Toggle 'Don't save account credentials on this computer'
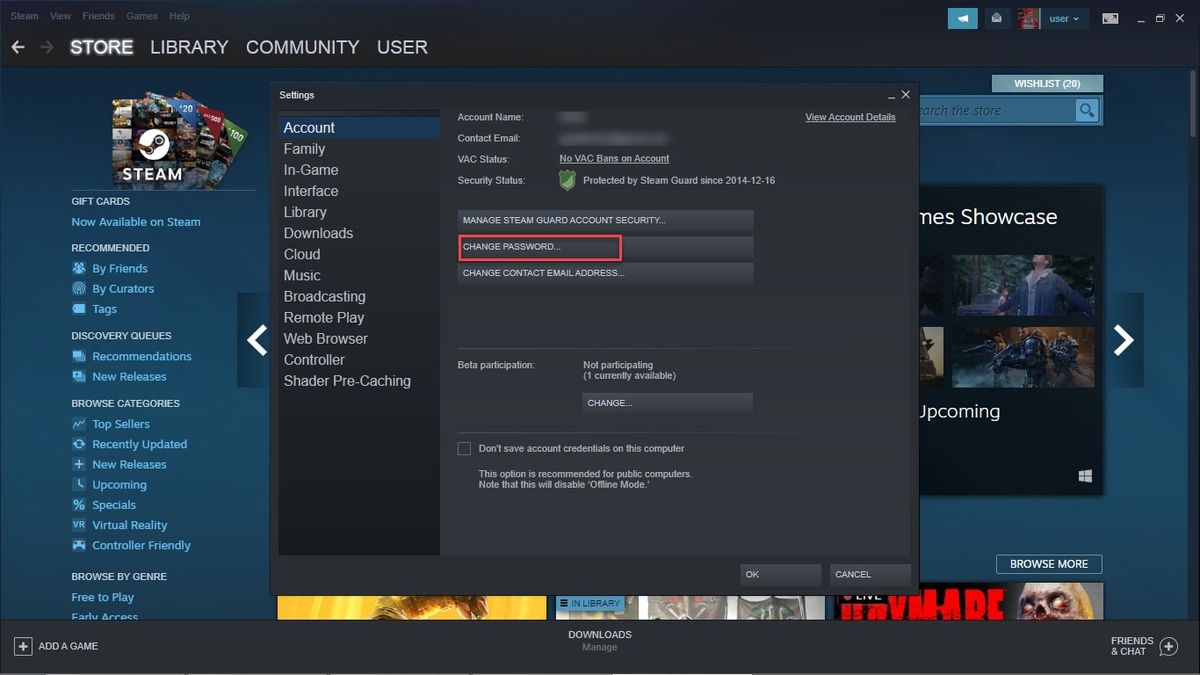 click(x=464, y=448)
